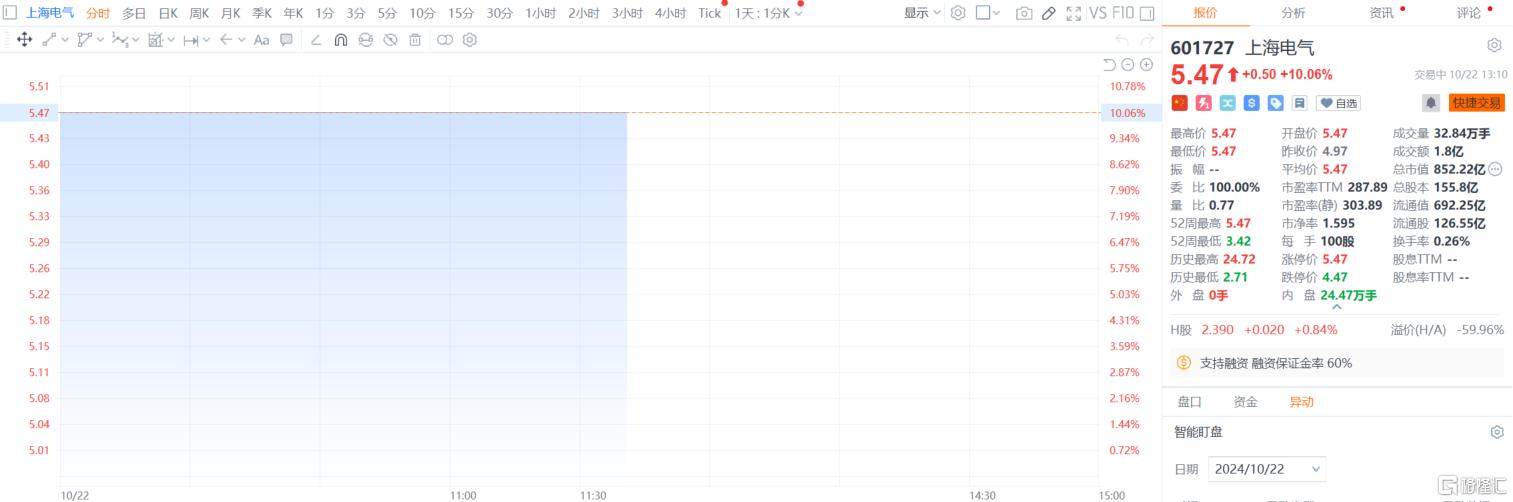
Task: Select the horizontal distance ruler tool
Action: pyautogui.click(x=190, y=40)
